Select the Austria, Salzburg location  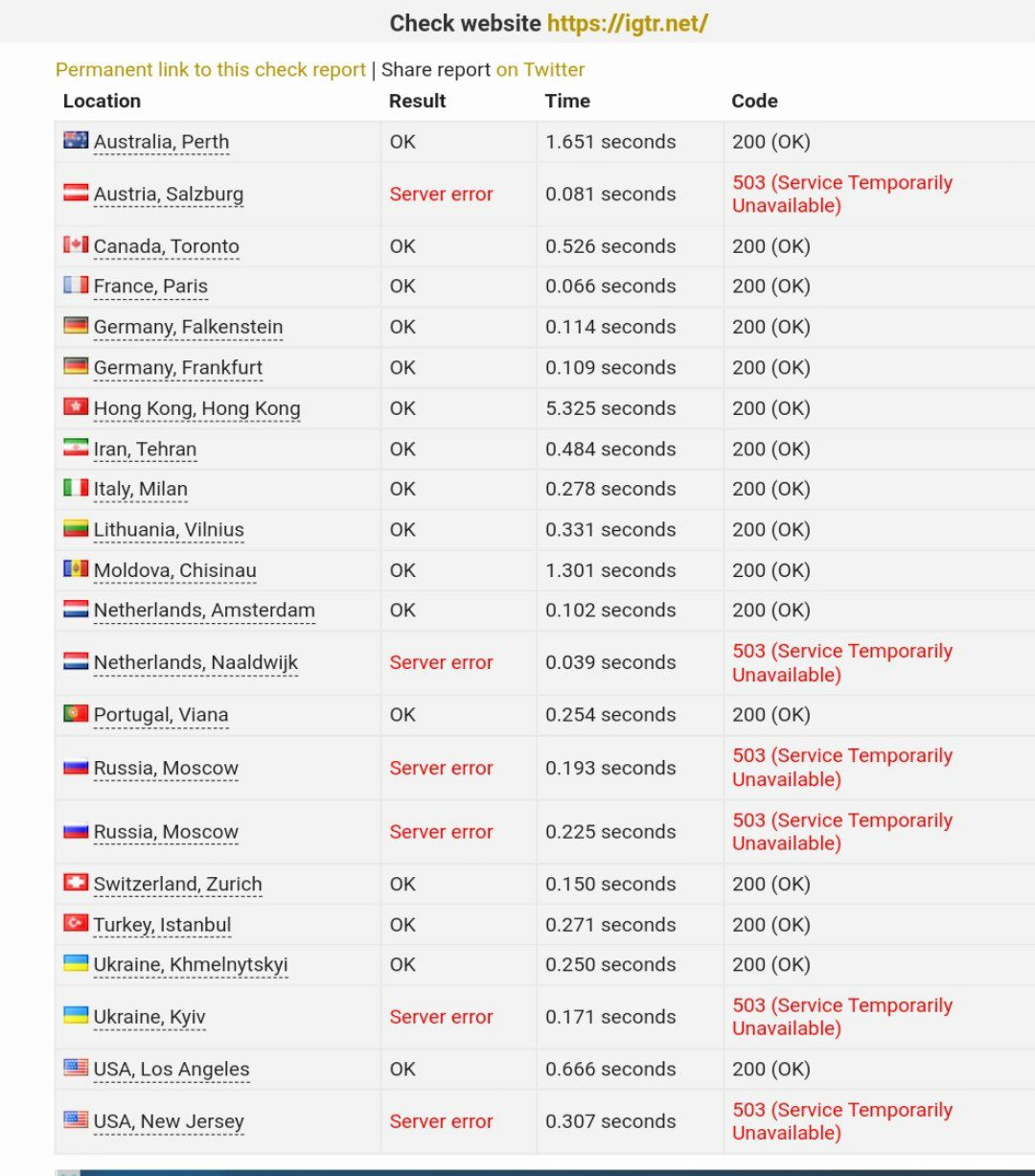(x=169, y=195)
